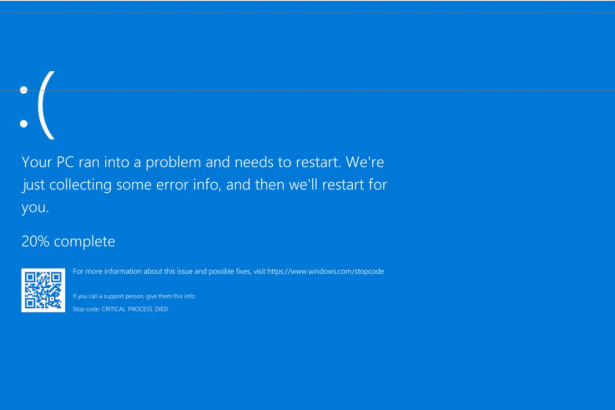Image resolution: width=615 pixels, height=410 pixels.
Task: Click the 'Stop code:' label
Action: pyautogui.click(x=86, y=309)
